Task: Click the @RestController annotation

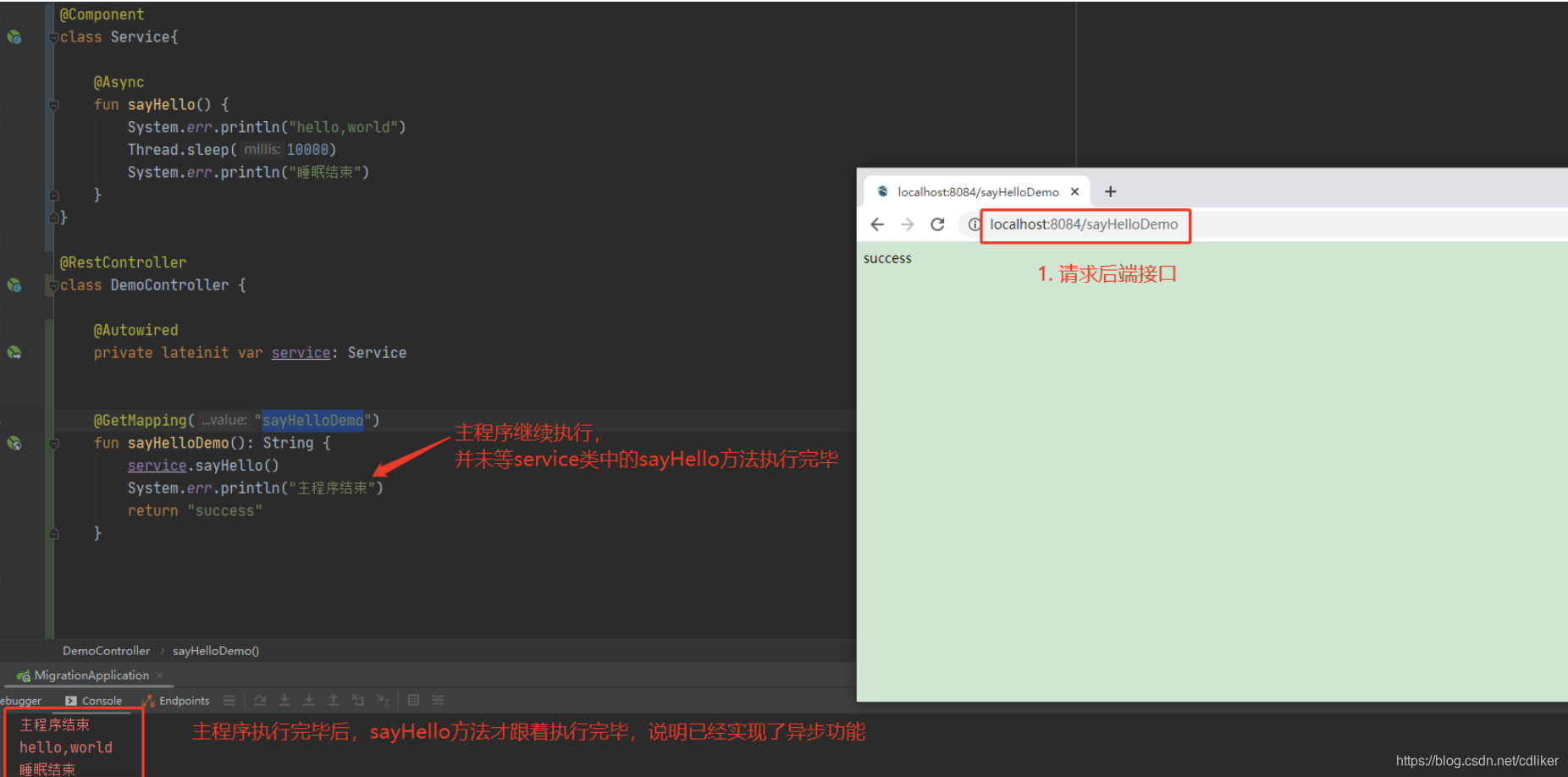Action: 123,262
